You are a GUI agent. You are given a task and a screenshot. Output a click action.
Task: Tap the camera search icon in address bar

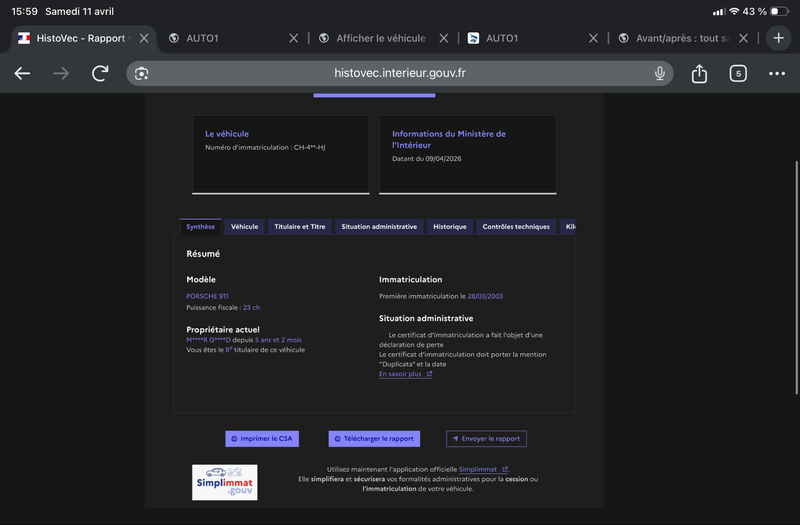(x=141, y=73)
